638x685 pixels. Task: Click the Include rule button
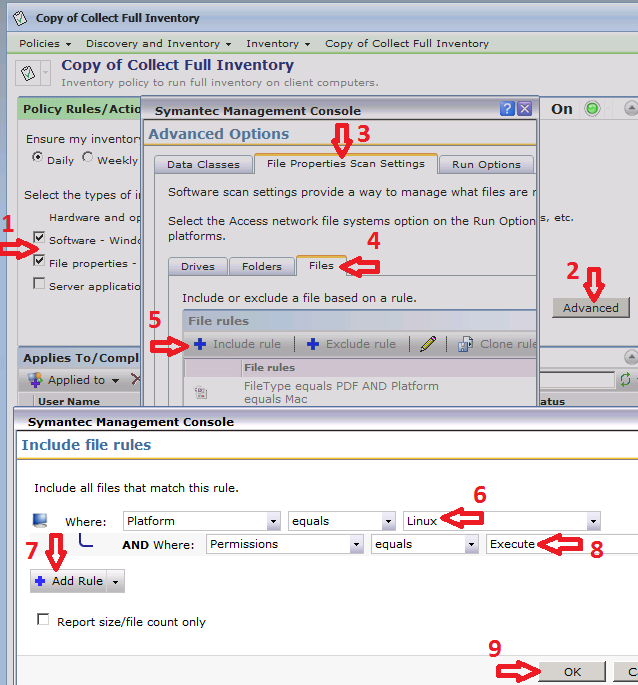coord(238,344)
